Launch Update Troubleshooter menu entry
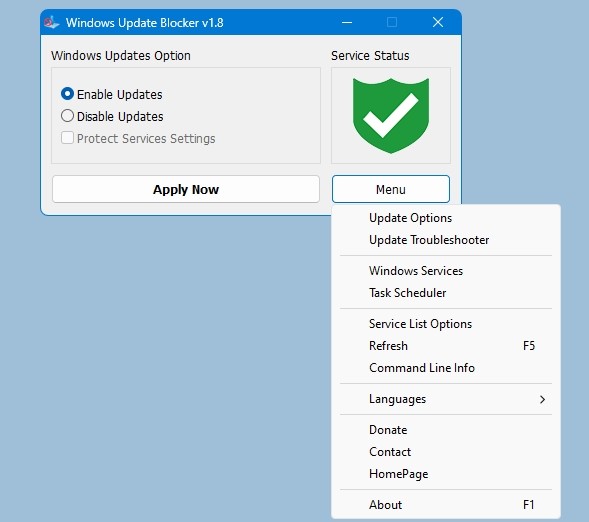Viewport: 589px width, 522px height. tap(446, 240)
